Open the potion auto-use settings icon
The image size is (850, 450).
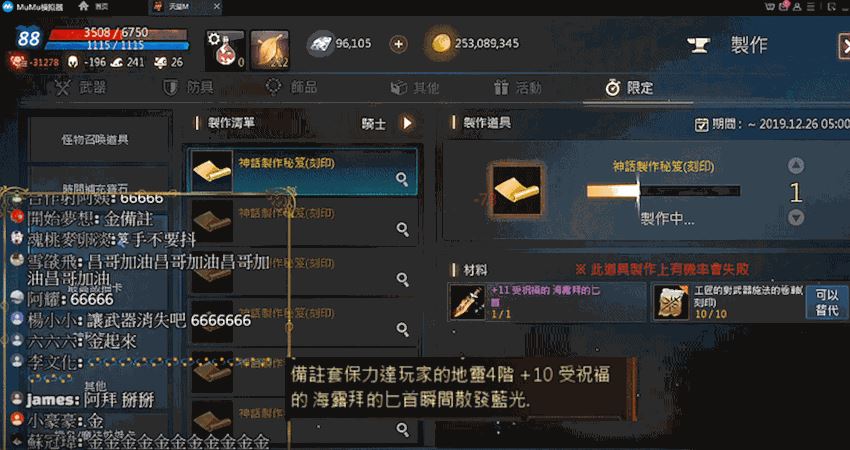point(225,50)
